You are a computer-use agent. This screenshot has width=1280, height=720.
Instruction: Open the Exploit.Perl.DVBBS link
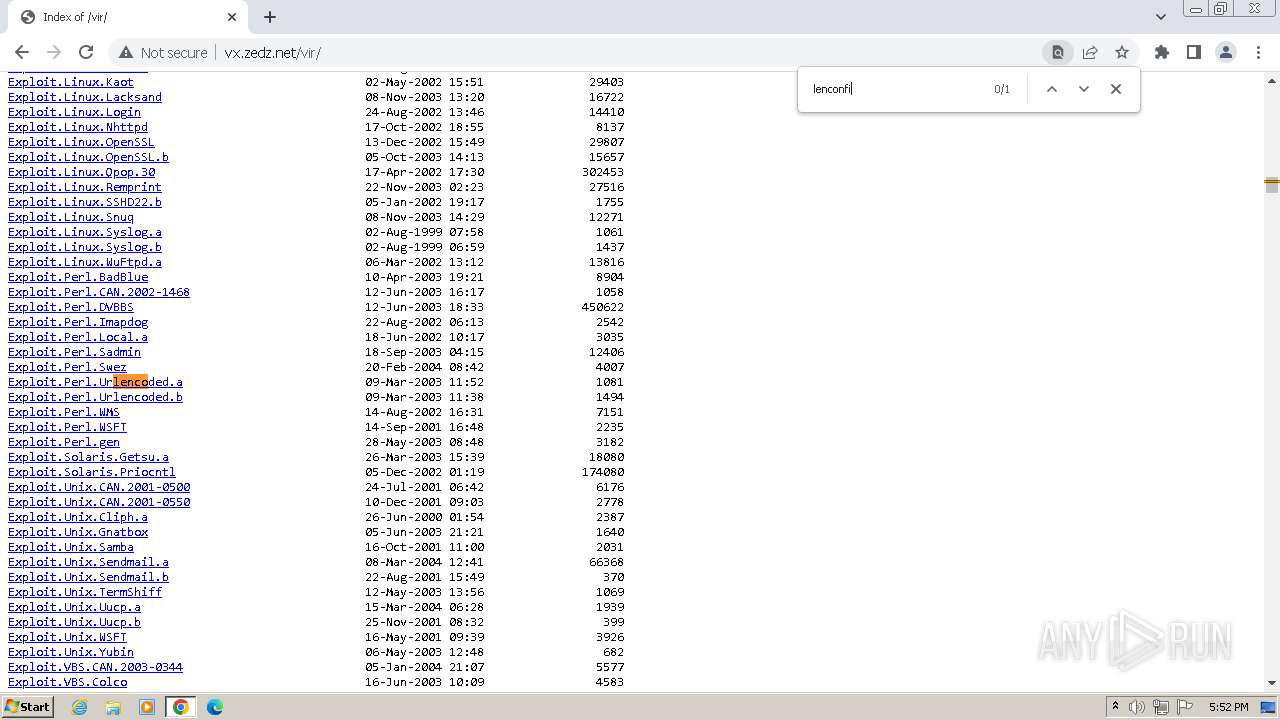pos(71,307)
